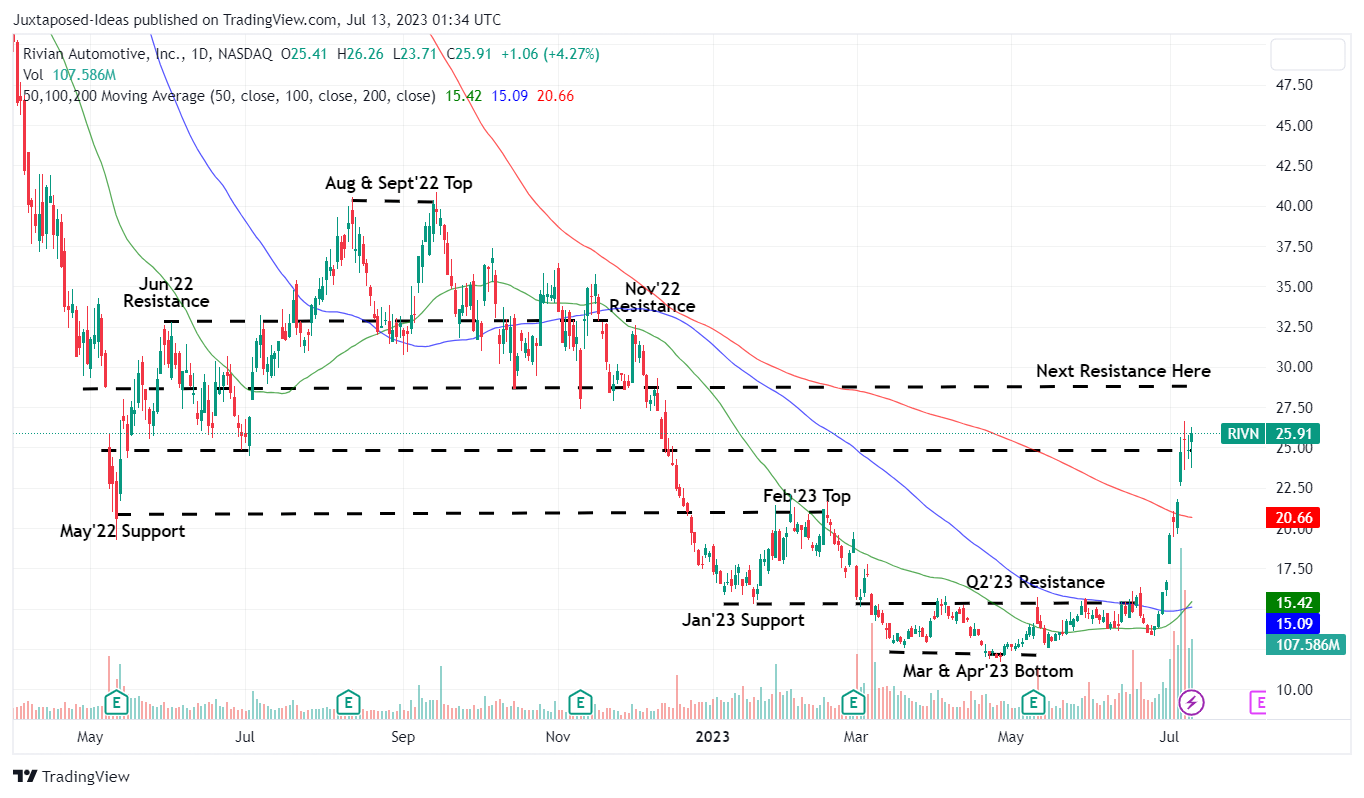Click the 37.50 price axis label

click(x=1293, y=247)
